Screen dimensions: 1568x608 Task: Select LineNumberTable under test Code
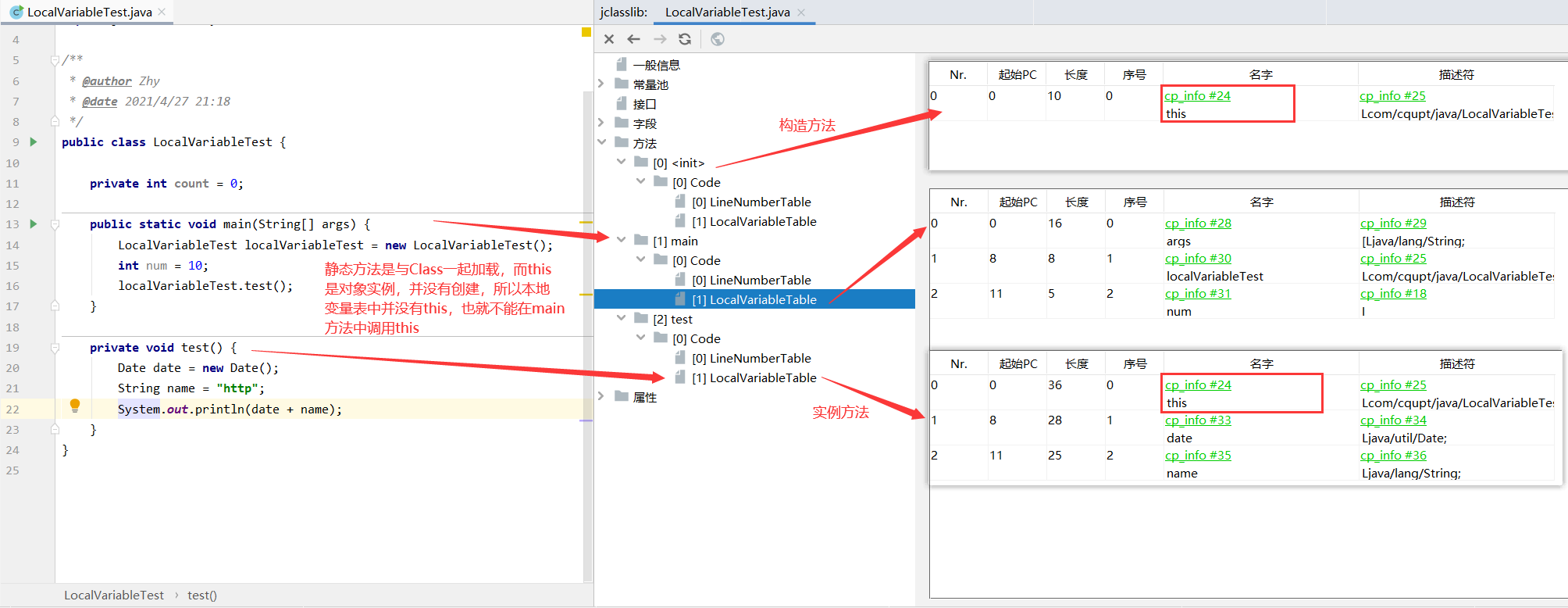tap(750, 358)
